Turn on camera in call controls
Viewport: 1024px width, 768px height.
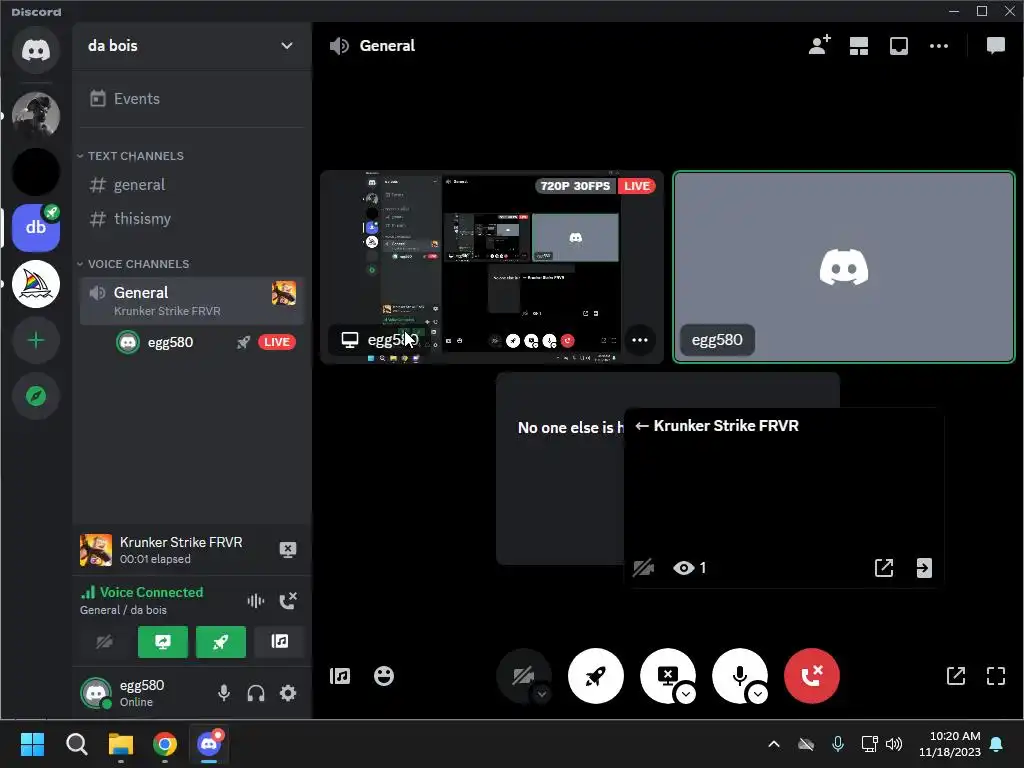[x=523, y=676]
